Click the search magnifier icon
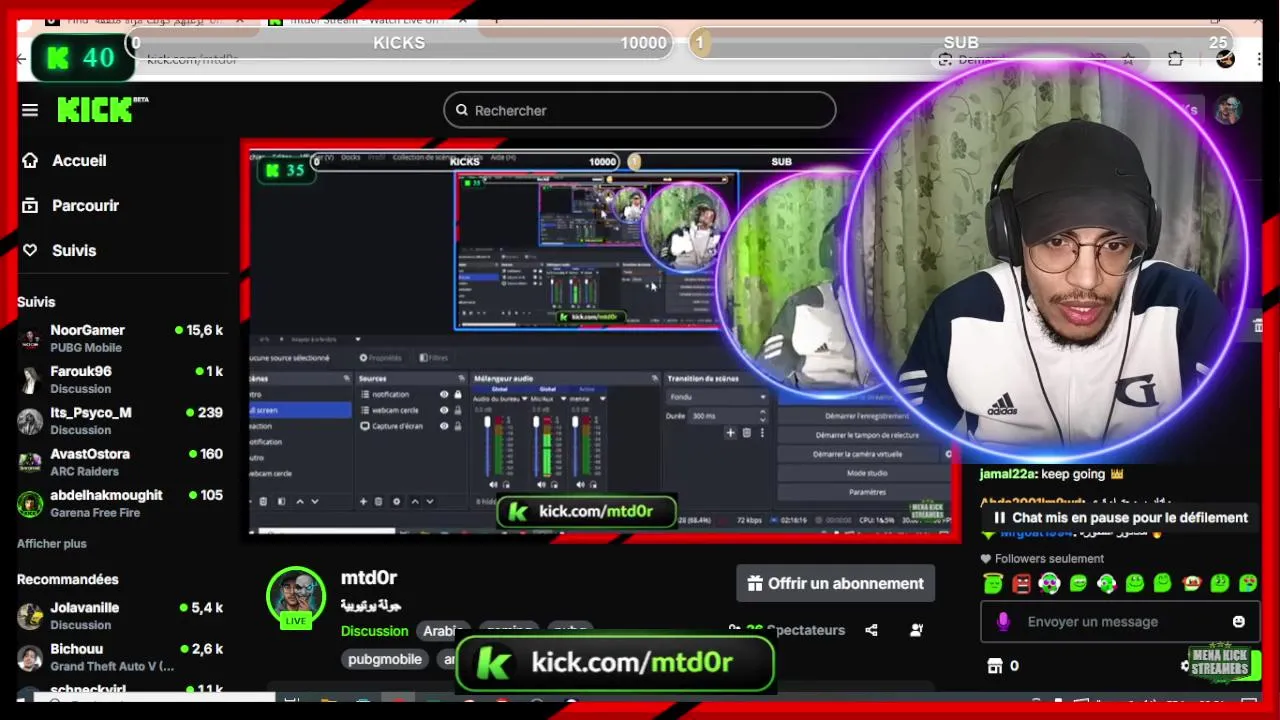This screenshot has height=720, width=1280. (x=462, y=110)
